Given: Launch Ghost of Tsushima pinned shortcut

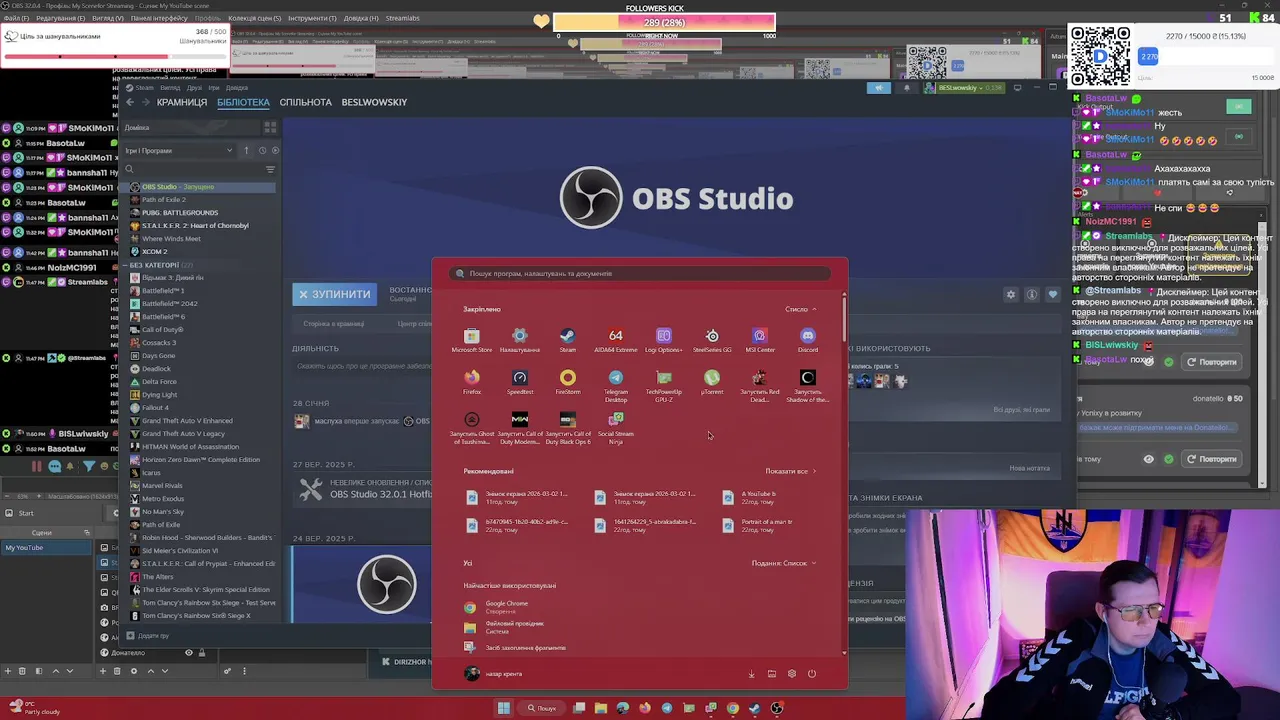Looking at the screenshot, I should click(471, 428).
